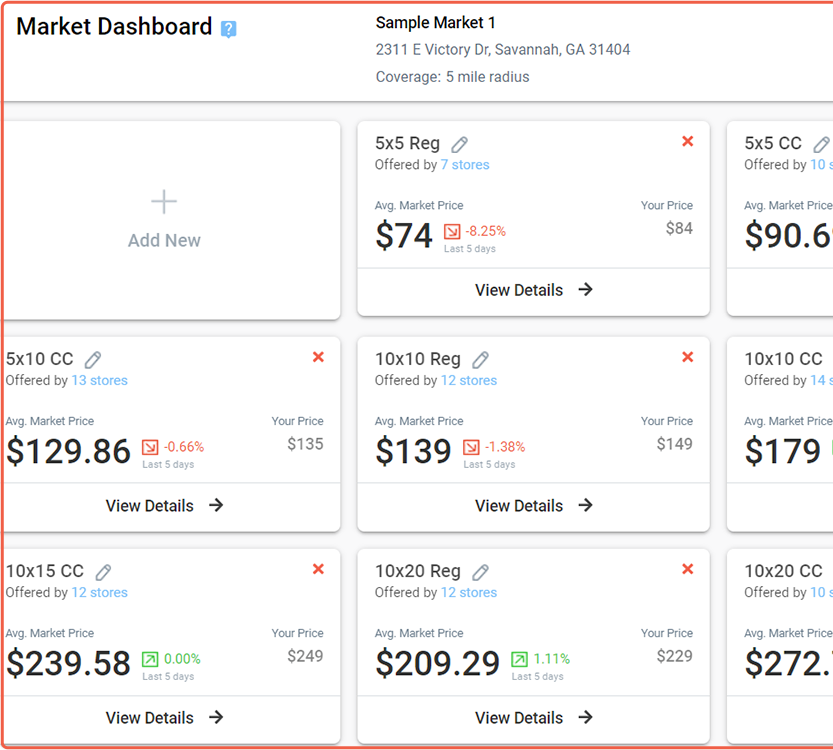Open the Market Dashboard help tooltip
Image resolution: width=833 pixels, height=750 pixels.
coord(228,28)
